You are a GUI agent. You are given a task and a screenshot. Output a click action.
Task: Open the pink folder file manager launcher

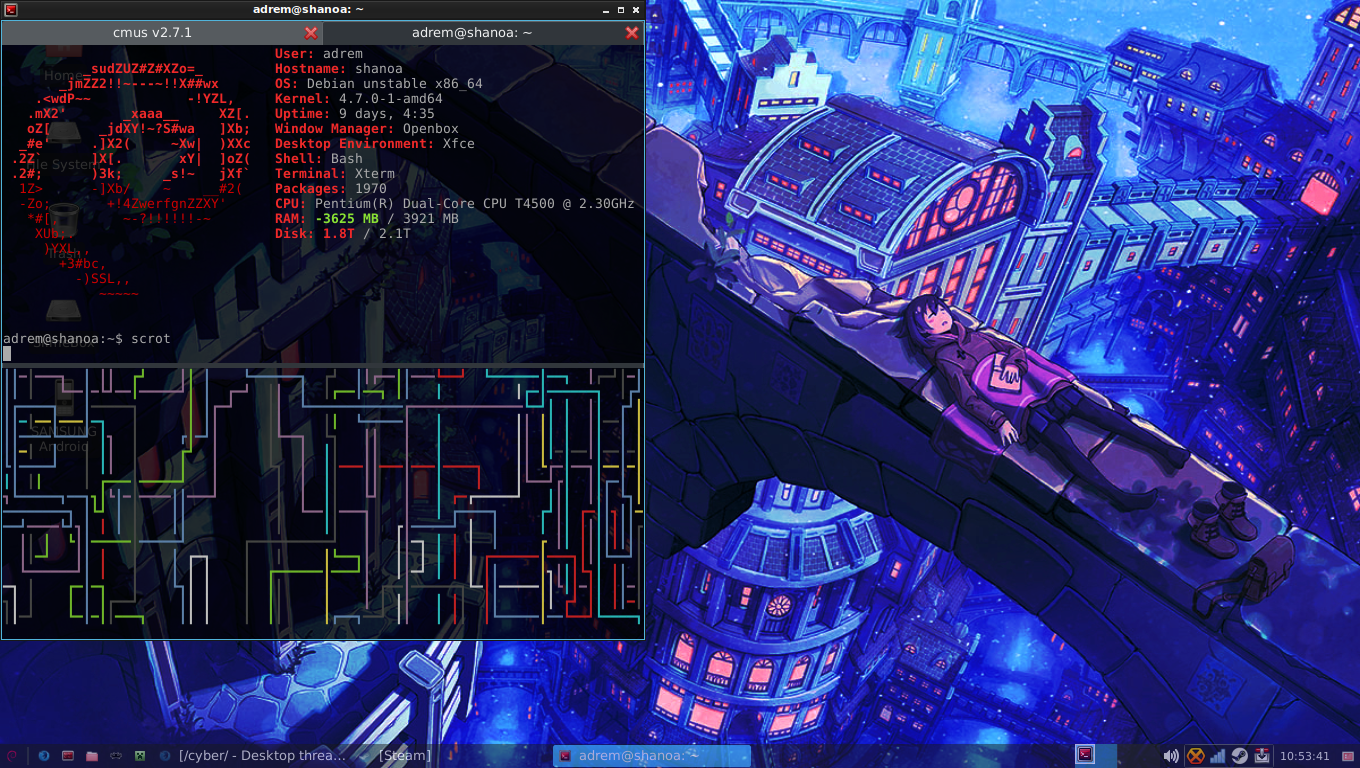[92, 756]
